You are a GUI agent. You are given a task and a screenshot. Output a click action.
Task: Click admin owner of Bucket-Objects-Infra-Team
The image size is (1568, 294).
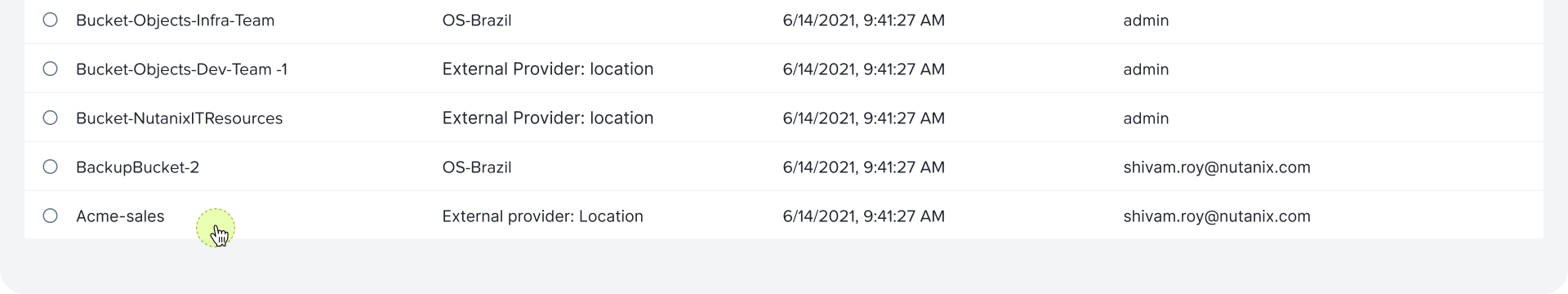1146,20
